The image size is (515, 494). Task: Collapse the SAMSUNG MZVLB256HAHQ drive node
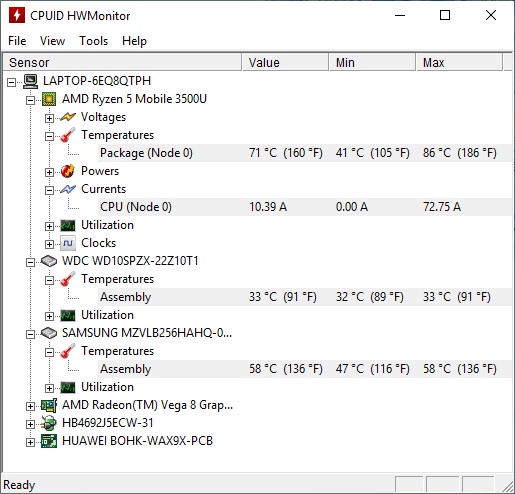click(x=30, y=334)
